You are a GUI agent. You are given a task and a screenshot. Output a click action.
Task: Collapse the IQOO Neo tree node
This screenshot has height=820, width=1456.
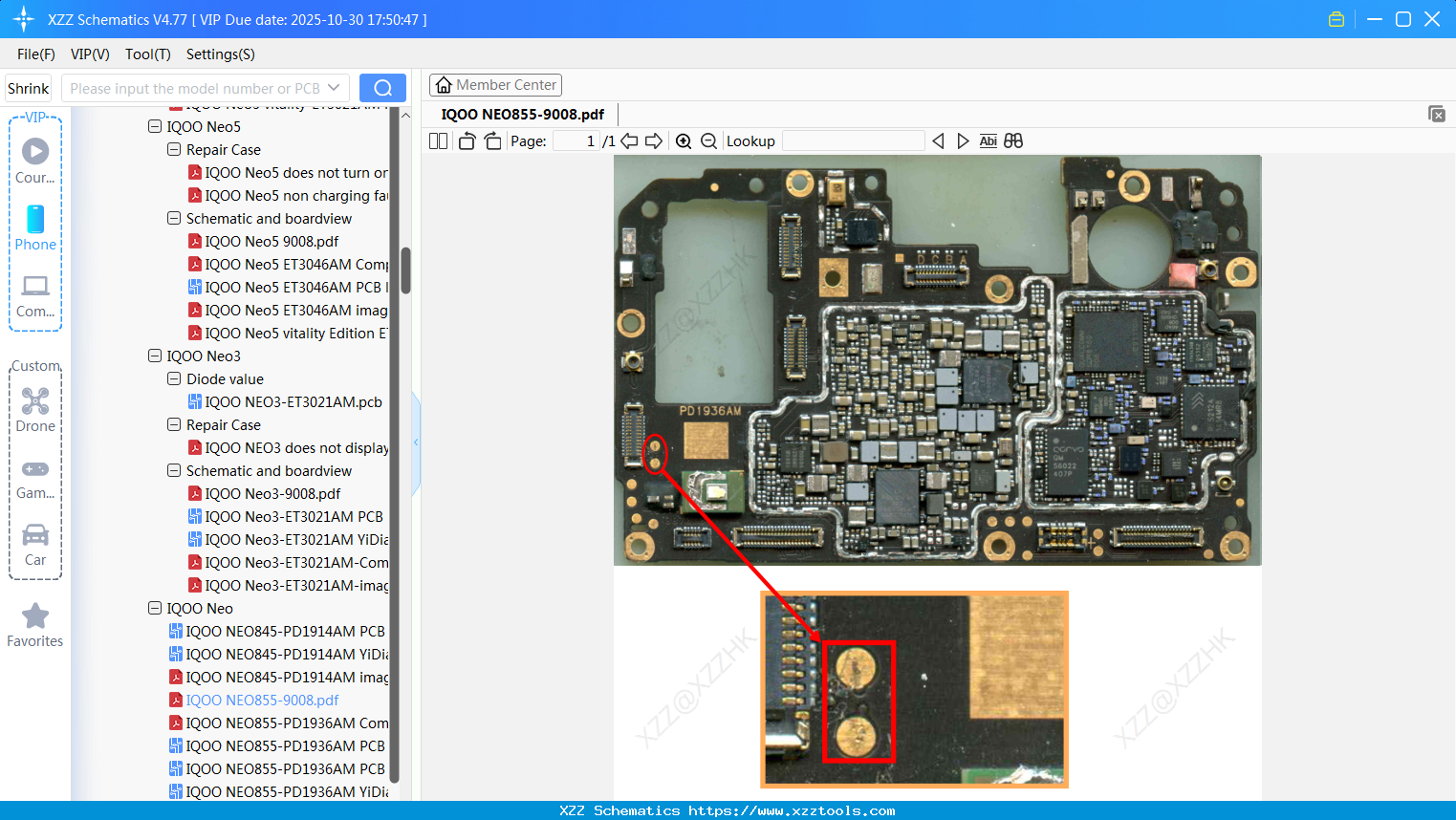[x=155, y=608]
